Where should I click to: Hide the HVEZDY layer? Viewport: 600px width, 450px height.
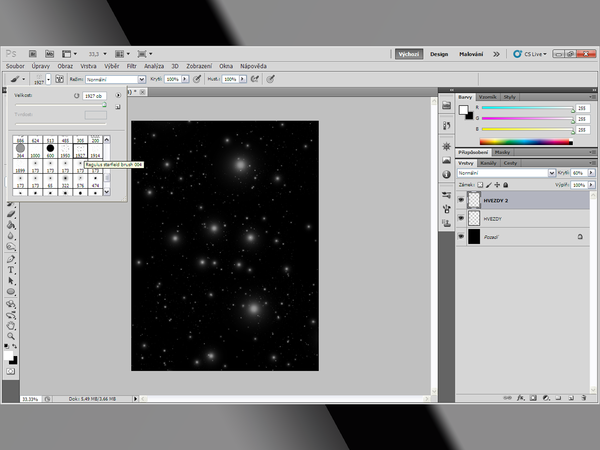[x=461, y=218]
